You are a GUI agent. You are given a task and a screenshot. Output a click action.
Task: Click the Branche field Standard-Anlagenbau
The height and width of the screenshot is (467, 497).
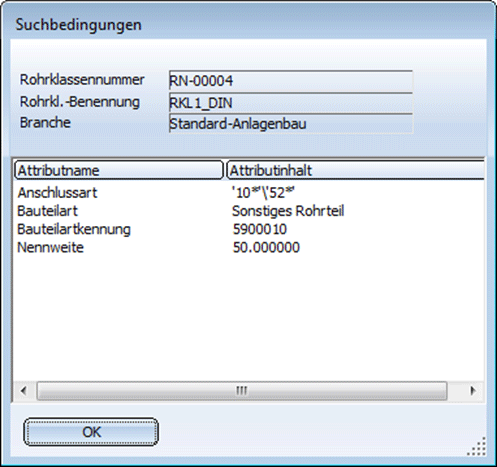click(x=291, y=124)
